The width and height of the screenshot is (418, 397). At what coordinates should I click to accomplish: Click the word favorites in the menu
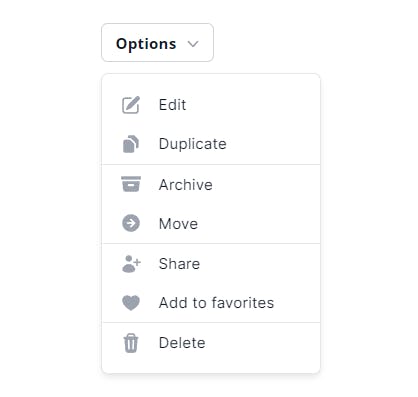click(243, 303)
